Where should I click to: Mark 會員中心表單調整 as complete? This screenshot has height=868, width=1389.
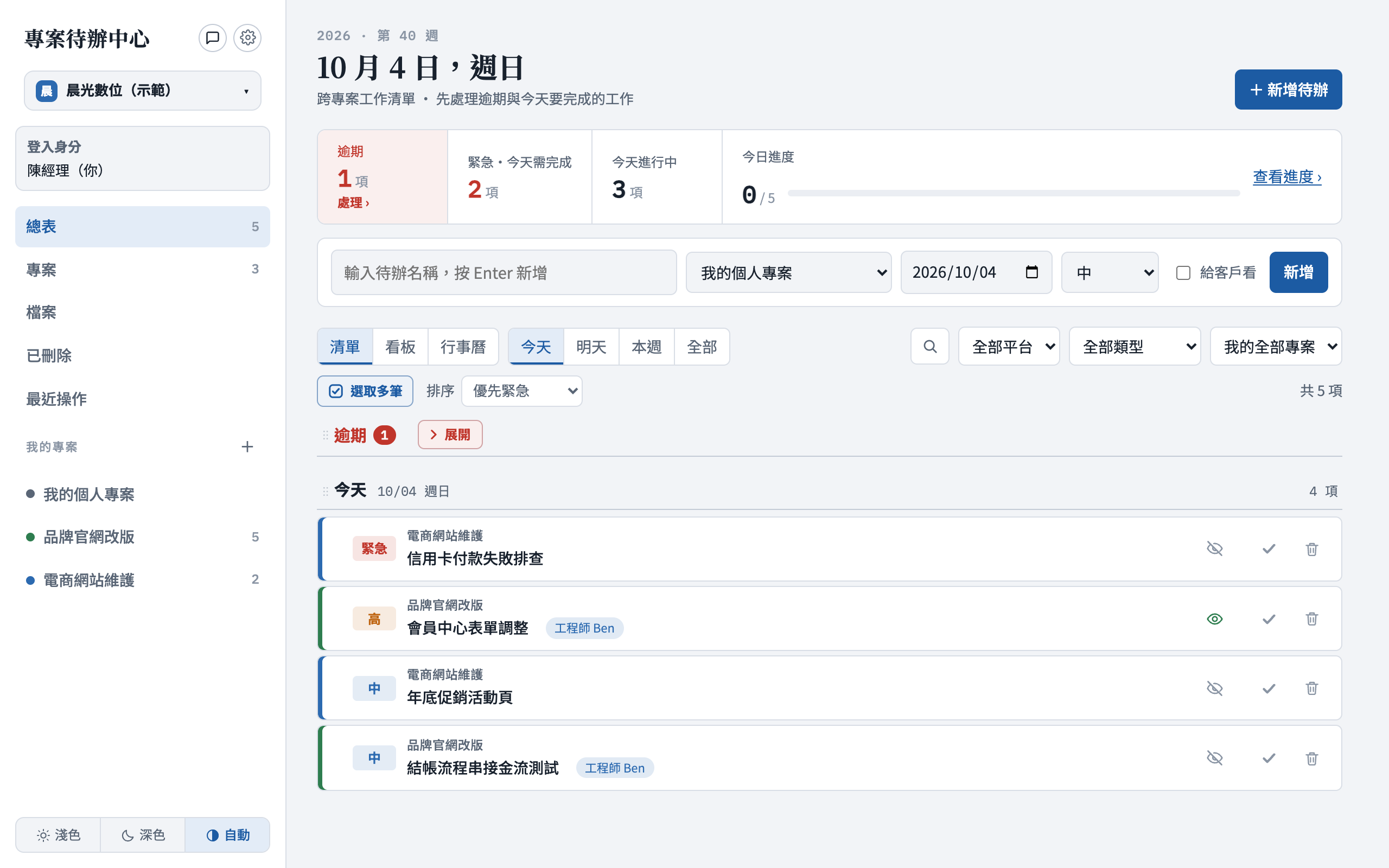(x=1269, y=619)
